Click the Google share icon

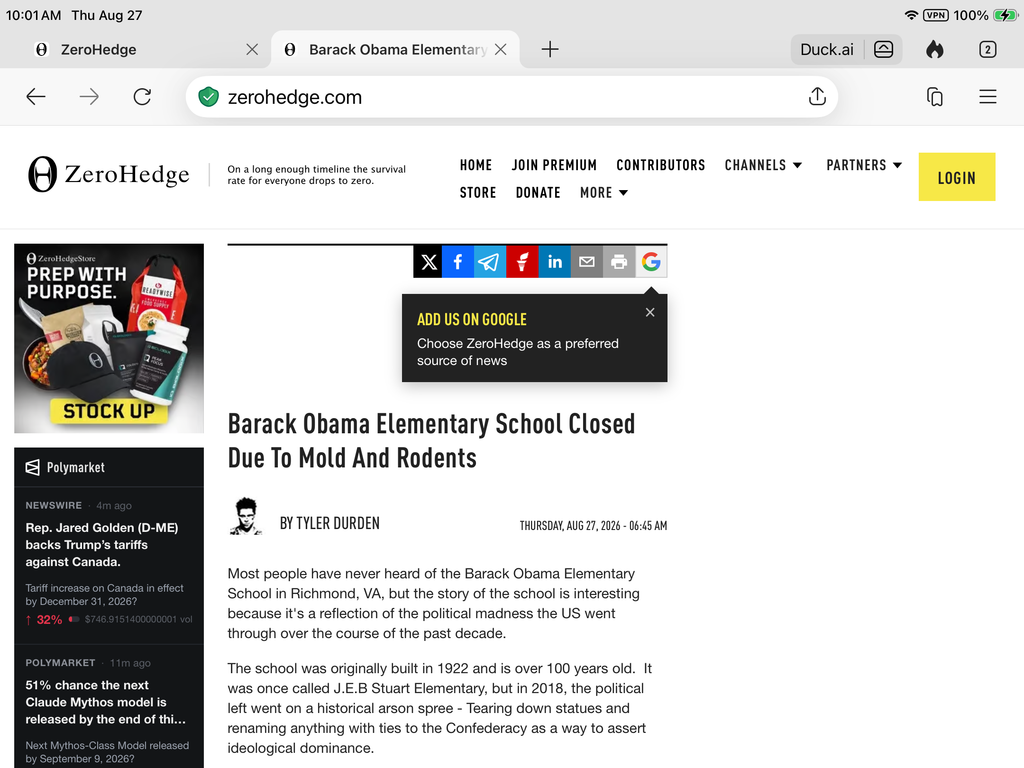point(651,262)
